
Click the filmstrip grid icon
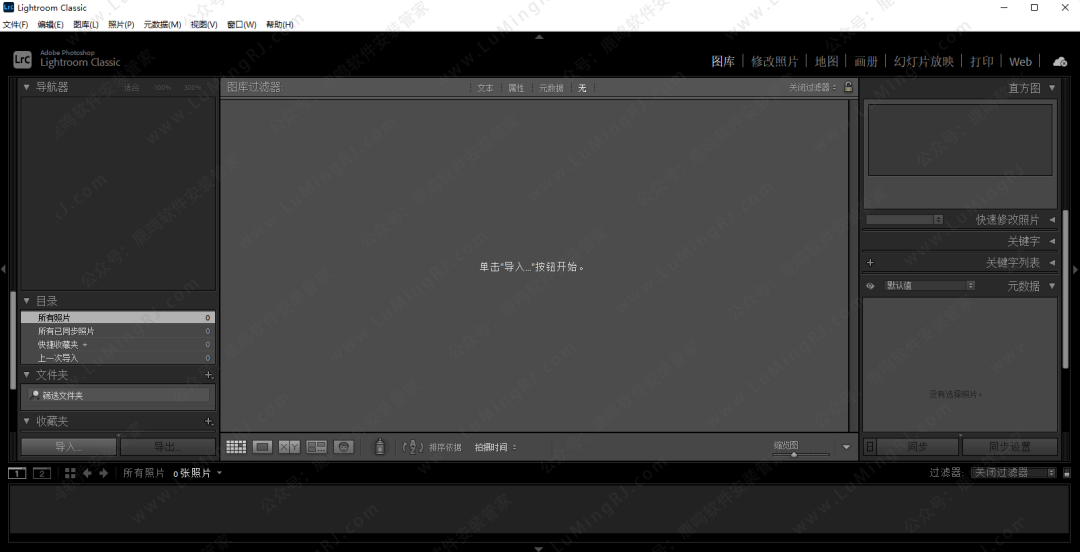pyautogui.click(x=70, y=473)
